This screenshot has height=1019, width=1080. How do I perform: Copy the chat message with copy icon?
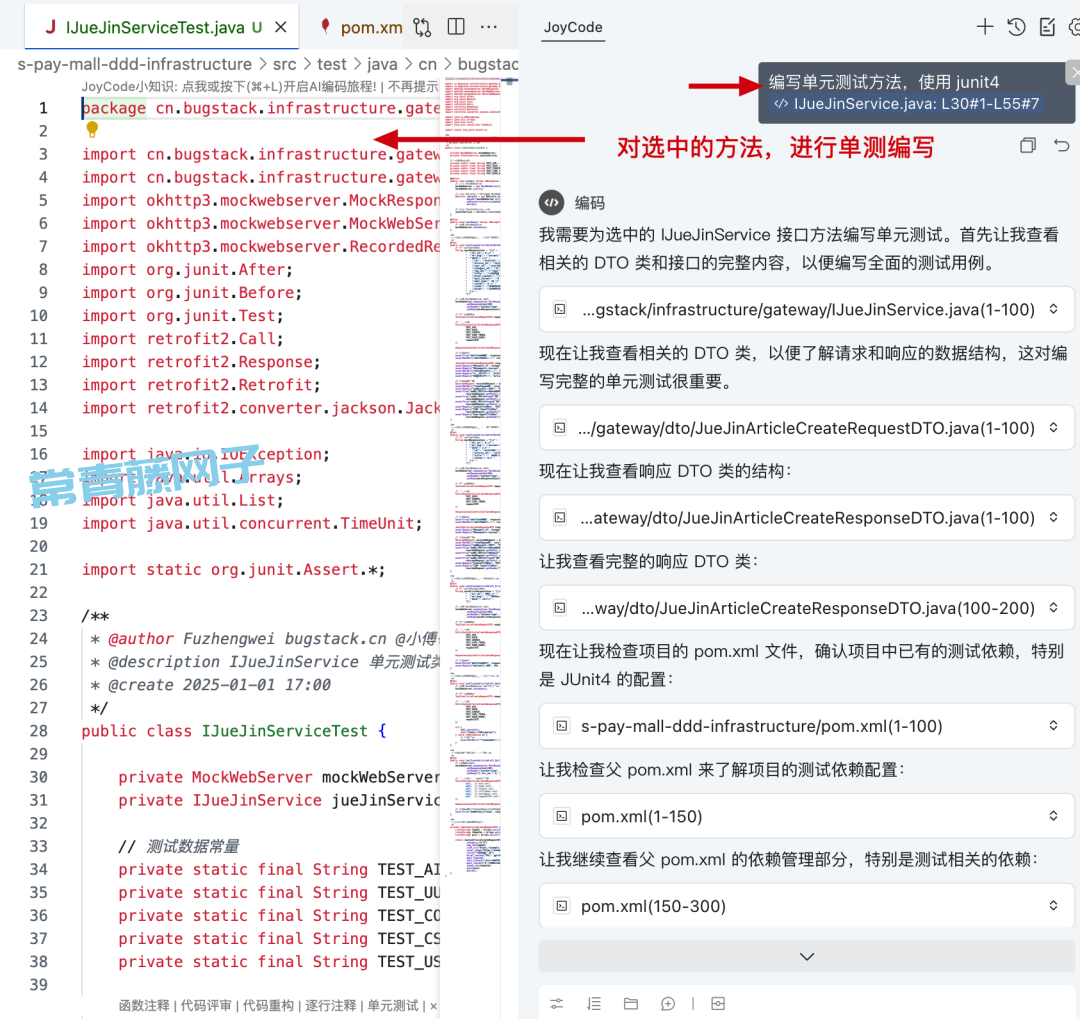click(x=1027, y=146)
